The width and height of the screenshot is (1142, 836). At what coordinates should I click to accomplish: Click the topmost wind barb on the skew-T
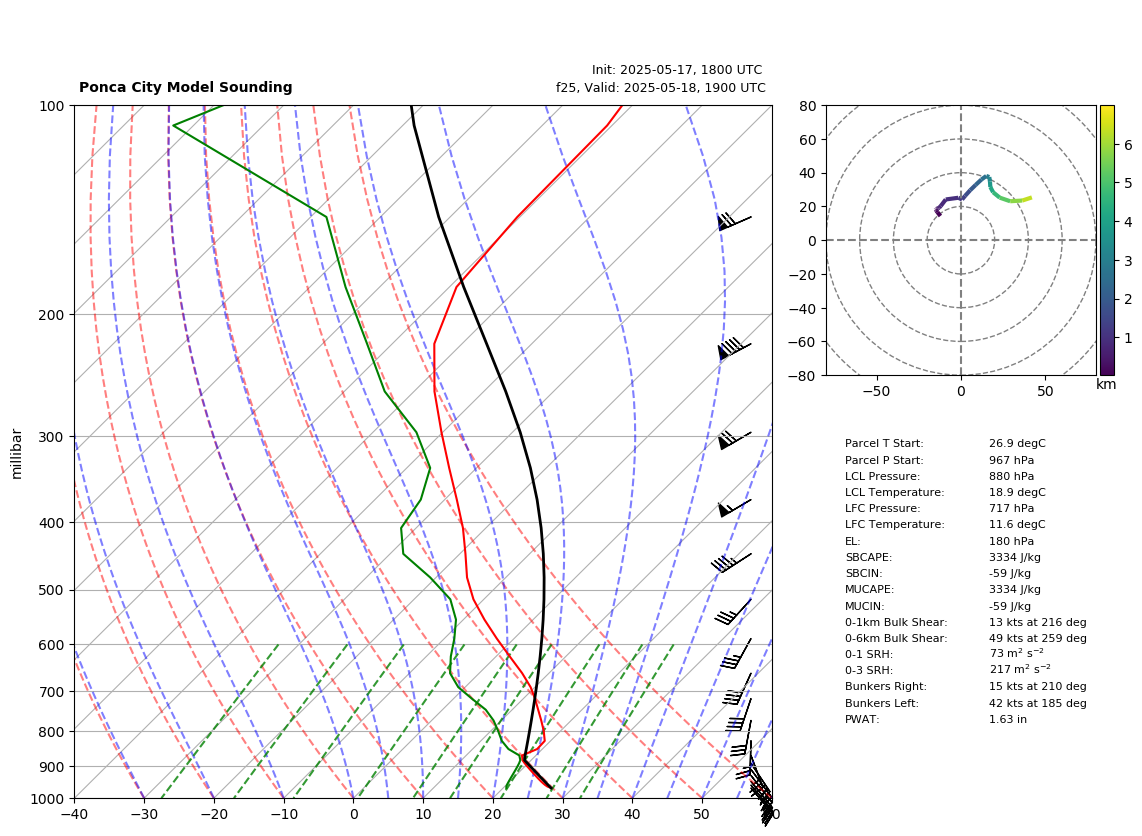pyautogui.click(x=734, y=221)
